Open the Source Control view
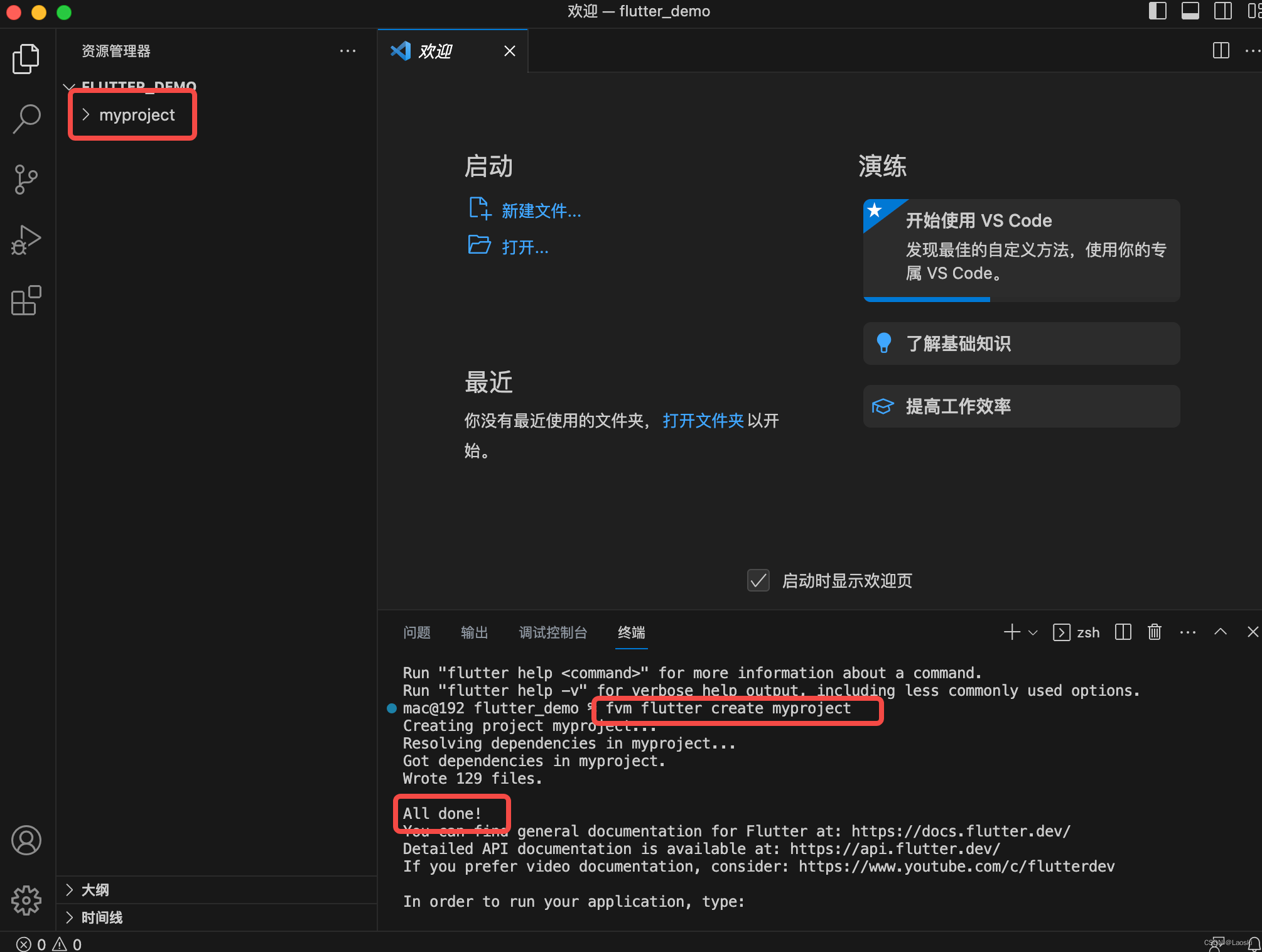Viewport: 1262px width, 952px height. 26,180
